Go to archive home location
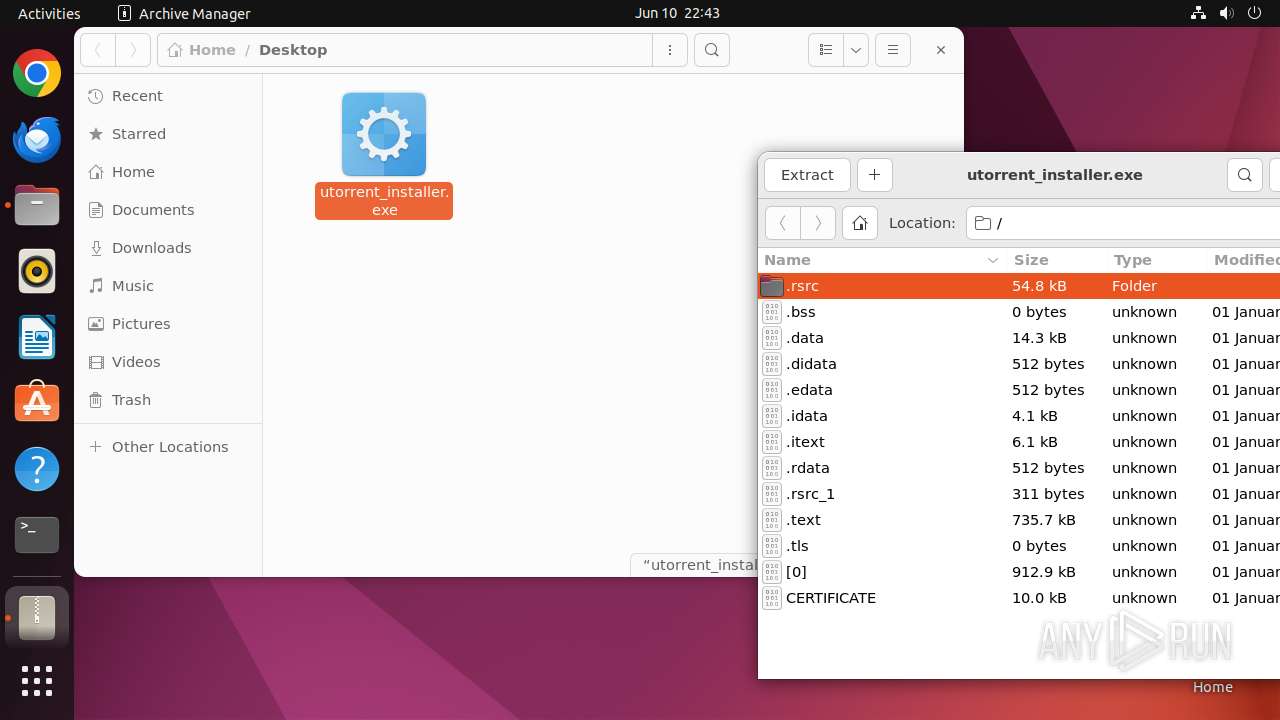1280x720 pixels. [x=859, y=223]
